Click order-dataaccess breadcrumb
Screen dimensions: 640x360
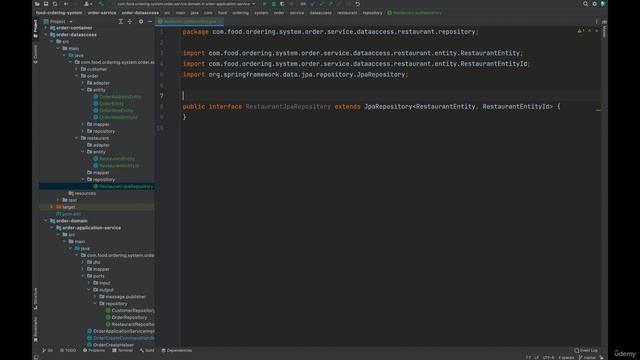tap(140, 13)
